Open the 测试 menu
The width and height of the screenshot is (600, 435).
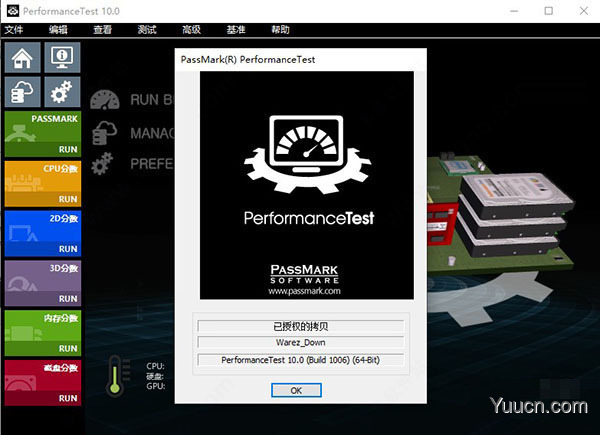point(147,29)
